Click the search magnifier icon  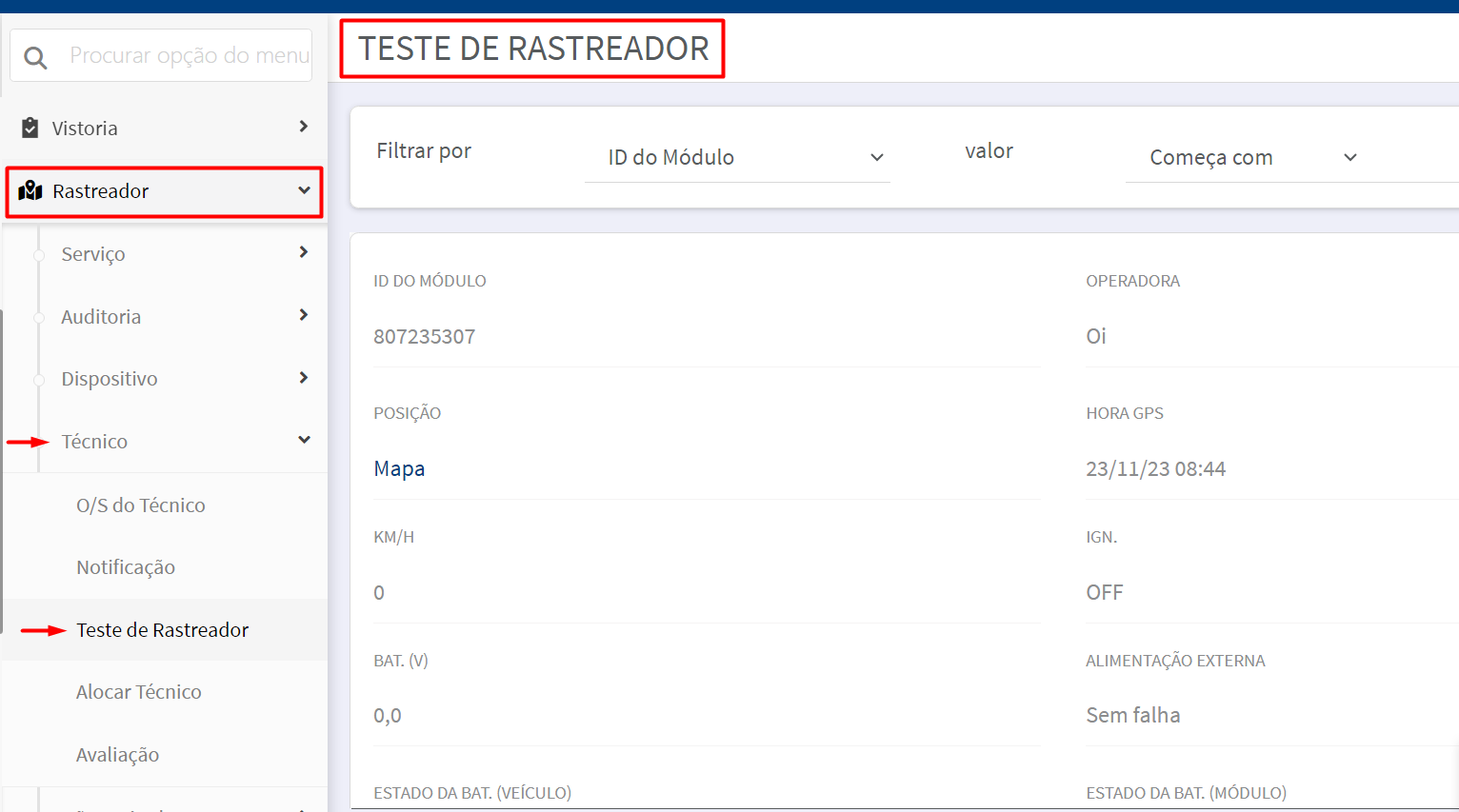35,58
